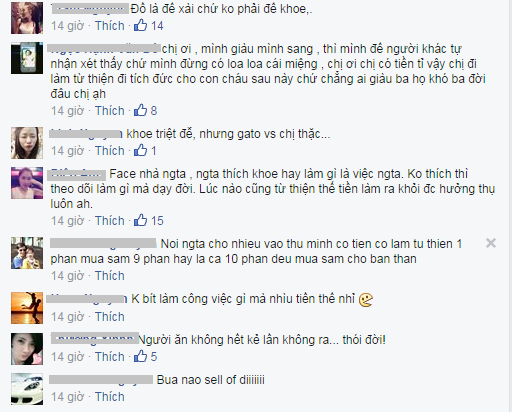The width and height of the screenshot is (512, 412).
Task: Open avatar beside 'Face nhà ngta' comment
Action: pyautogui.click(x=27, y=183)
